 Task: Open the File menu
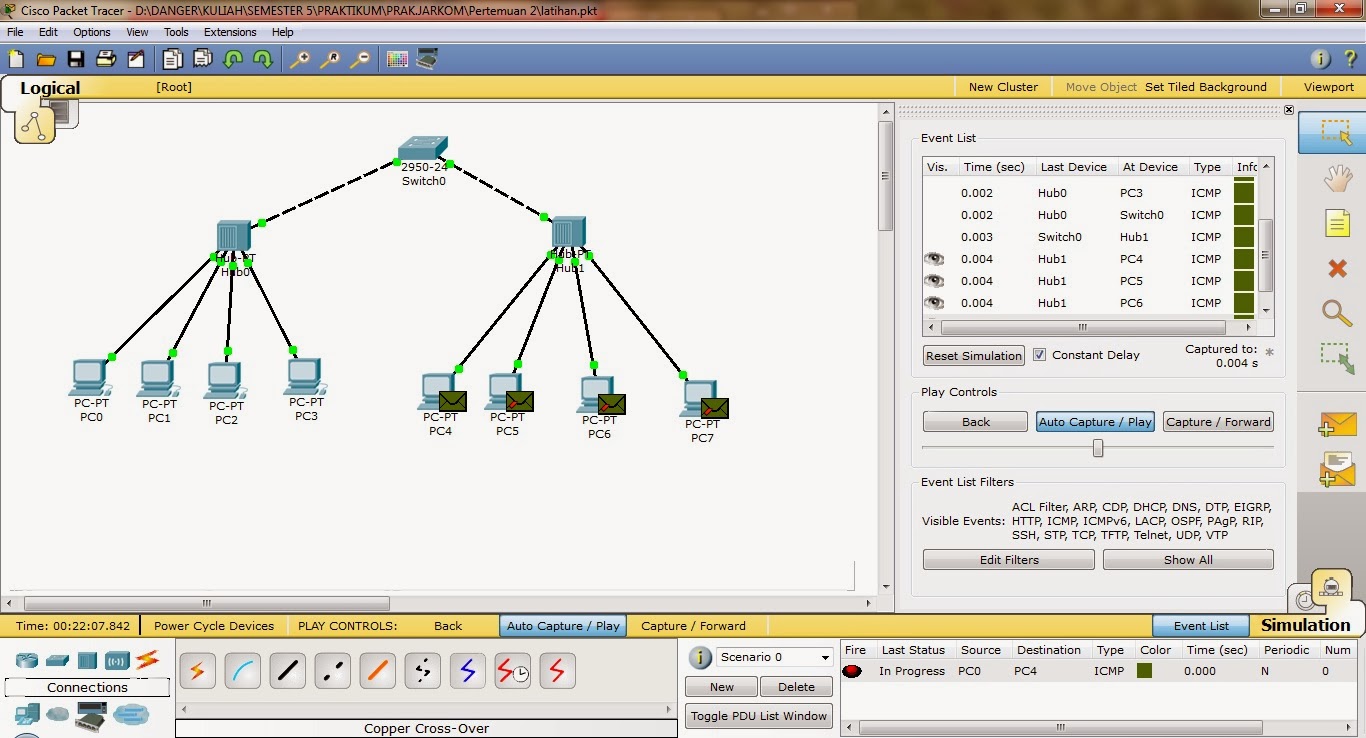click(15, 32)
